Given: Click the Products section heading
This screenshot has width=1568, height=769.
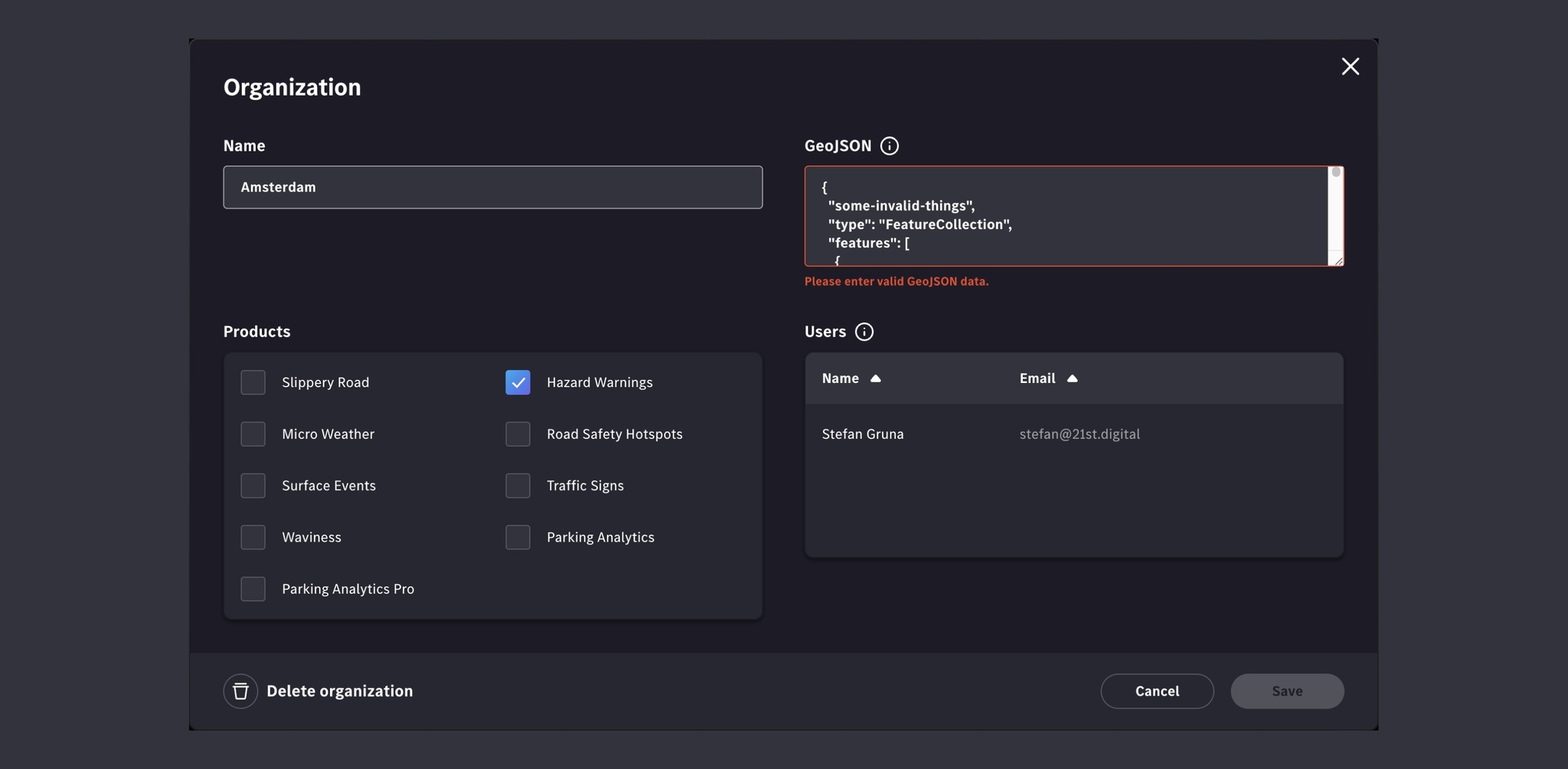Looking at the screenshot, I should tap(256, 332).
